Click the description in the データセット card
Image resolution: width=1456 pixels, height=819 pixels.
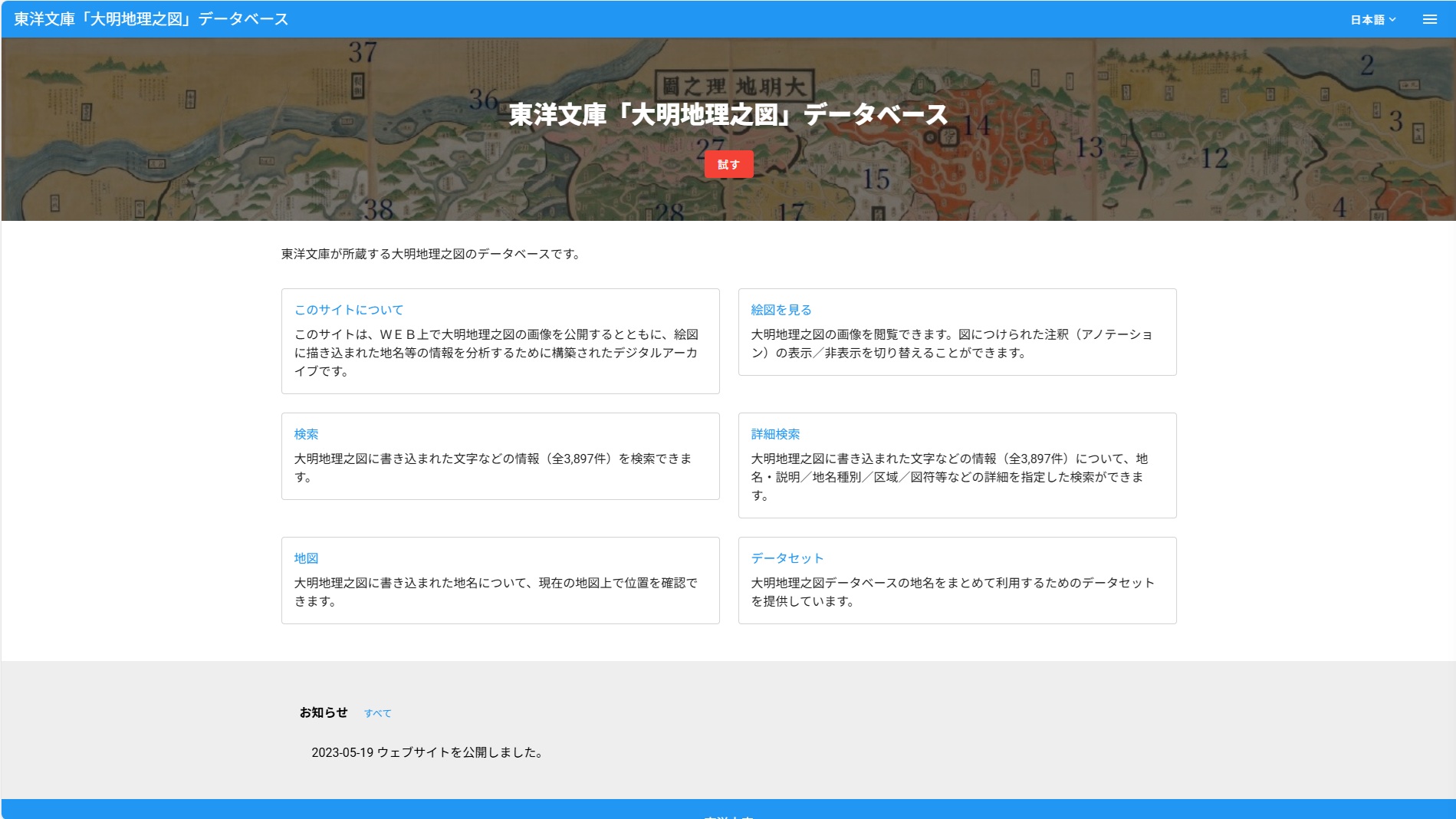(952, 591)
